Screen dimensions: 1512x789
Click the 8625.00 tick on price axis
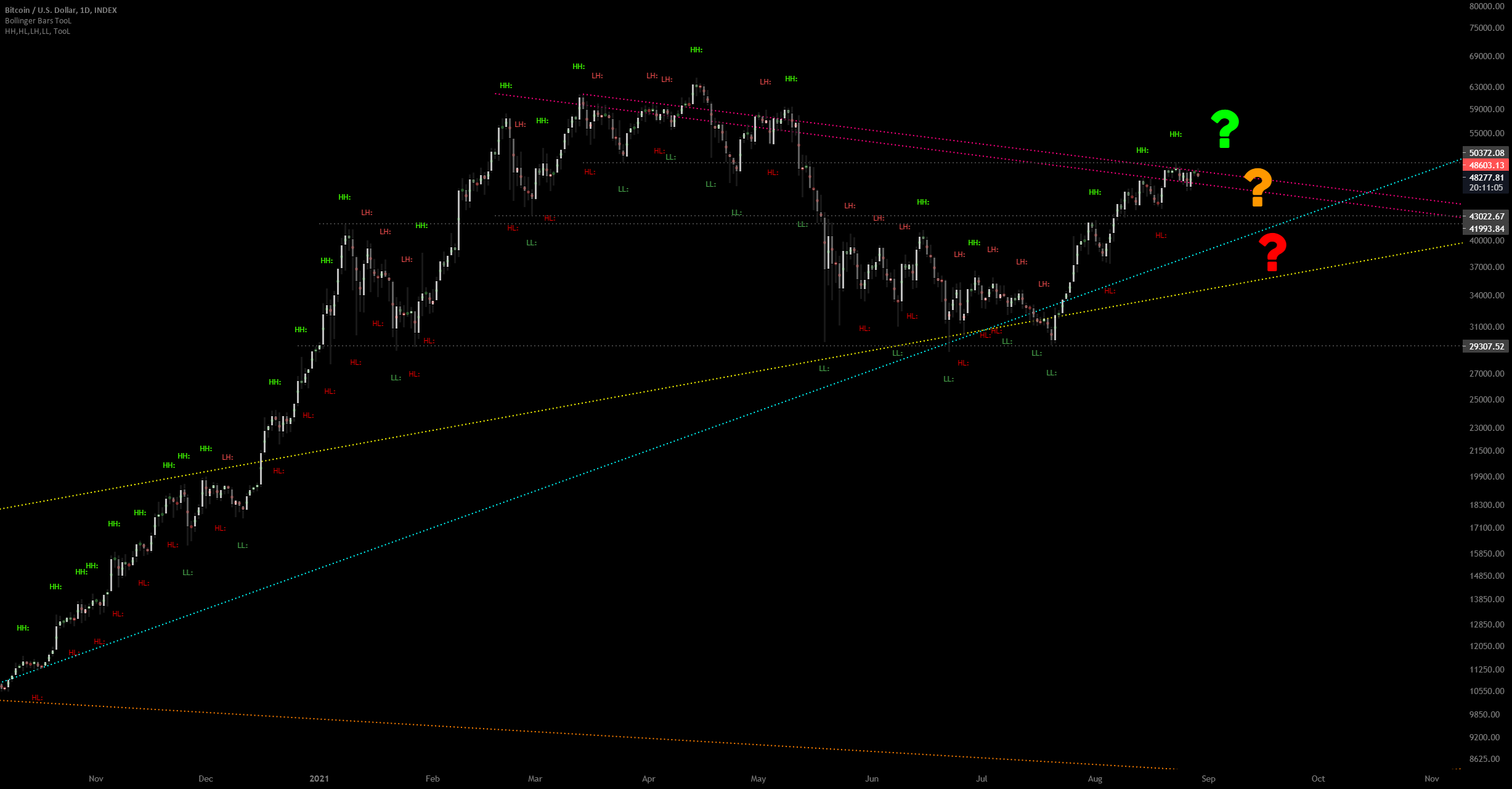(1484, 759)
